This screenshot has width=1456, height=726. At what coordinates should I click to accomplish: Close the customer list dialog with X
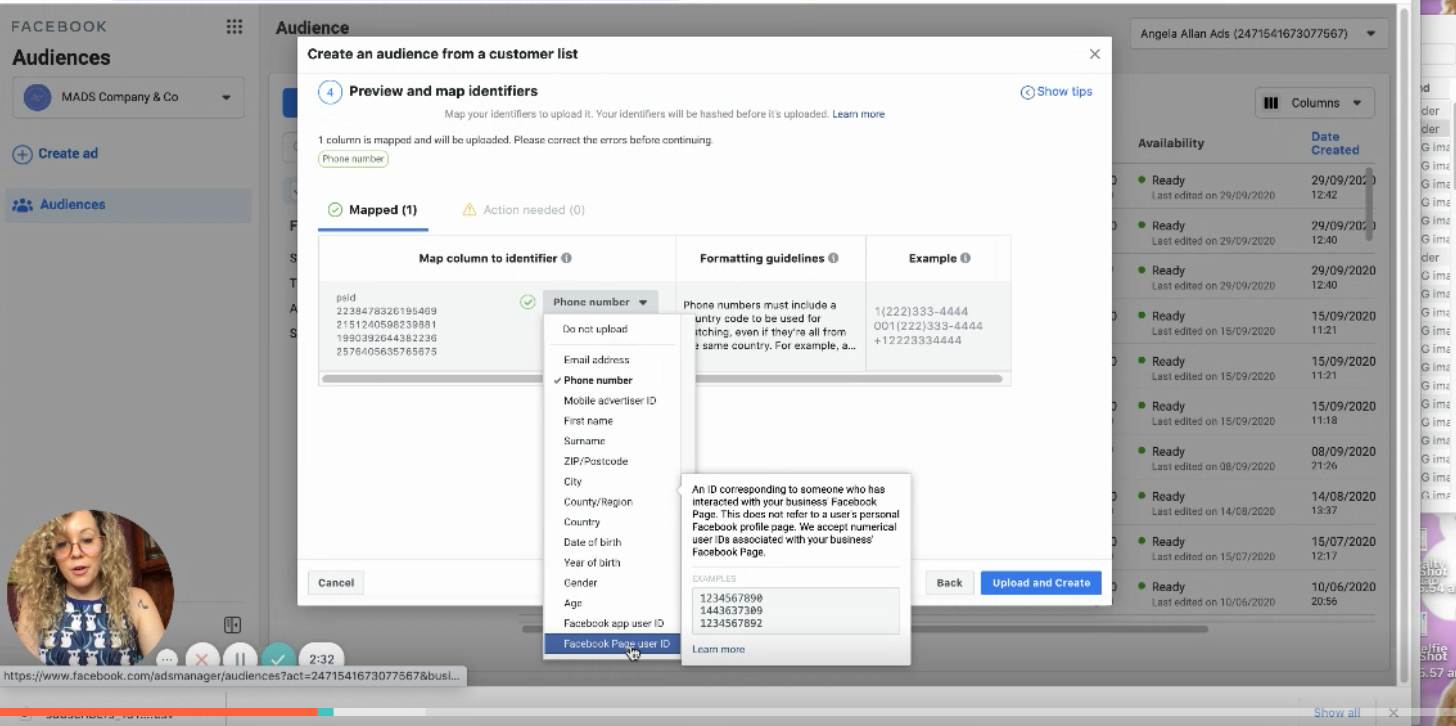pos(1094,54)
